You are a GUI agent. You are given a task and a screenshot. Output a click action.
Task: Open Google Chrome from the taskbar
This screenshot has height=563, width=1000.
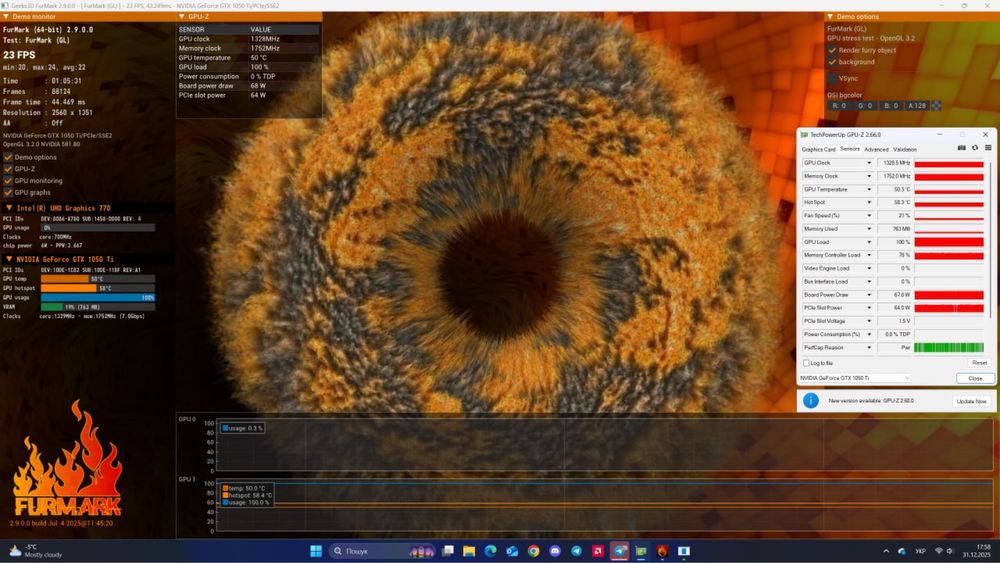tap(534, 551)
